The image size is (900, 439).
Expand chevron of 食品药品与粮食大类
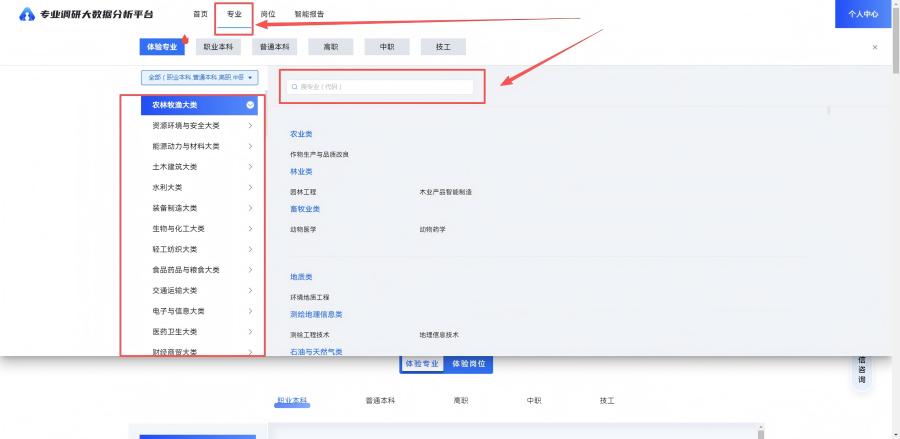pos(250,270)
